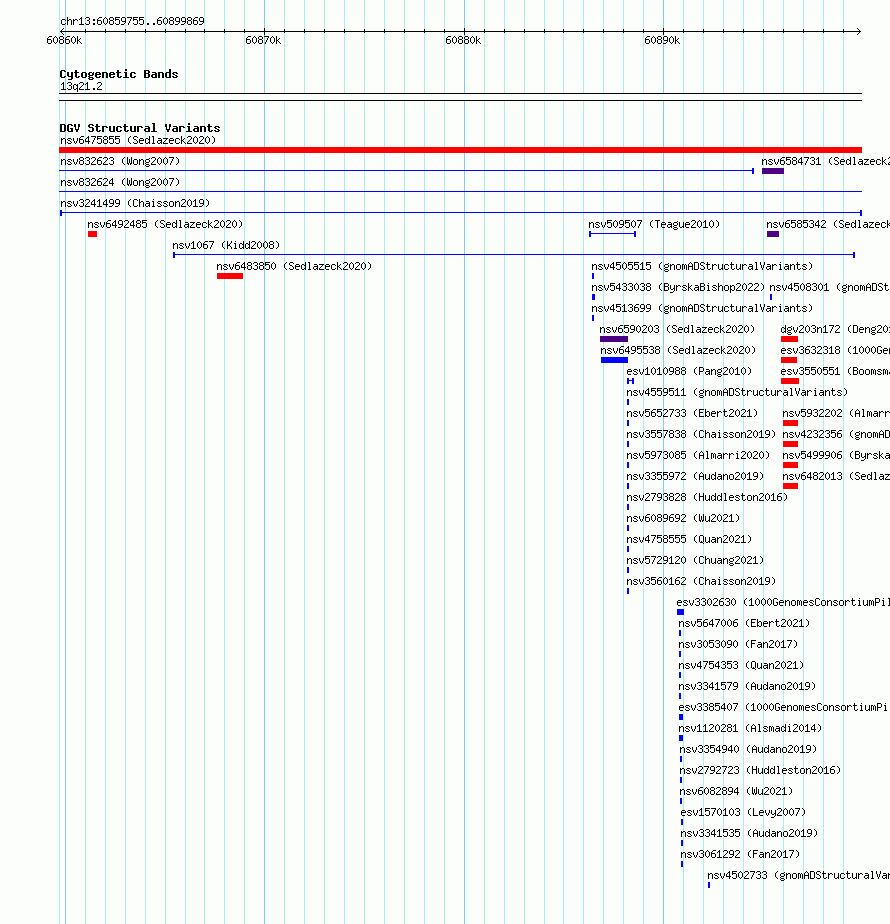Click the nsv6482013 variant label

[x=836, y=477]
